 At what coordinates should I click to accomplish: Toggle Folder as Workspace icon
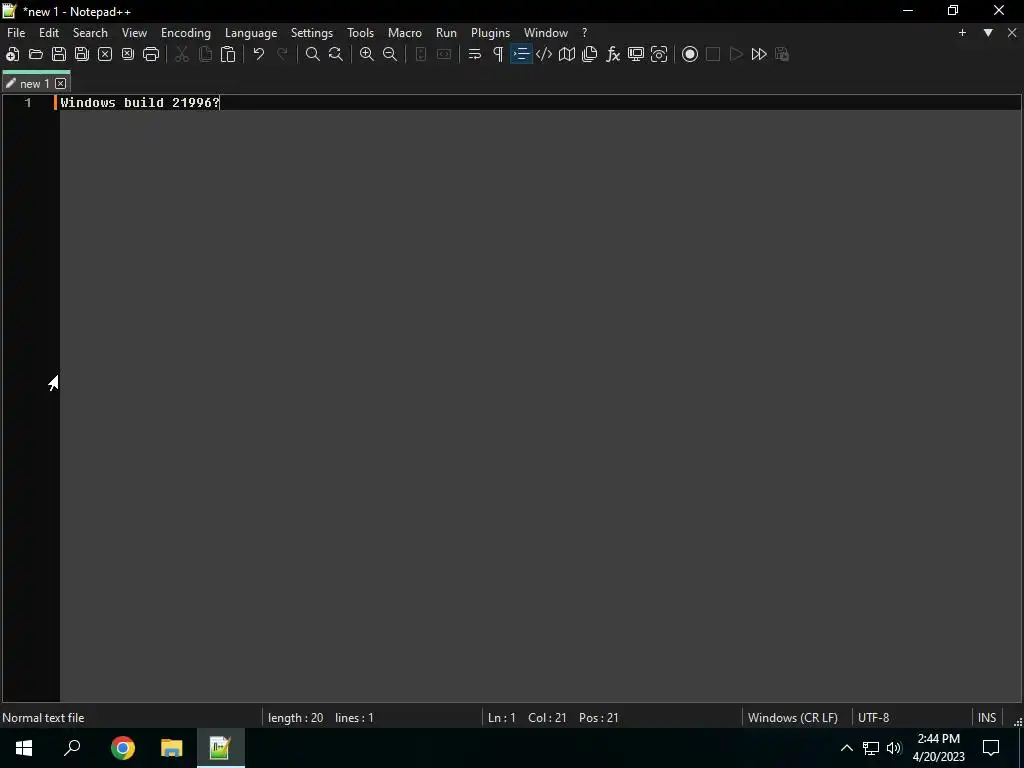[636, 54]
